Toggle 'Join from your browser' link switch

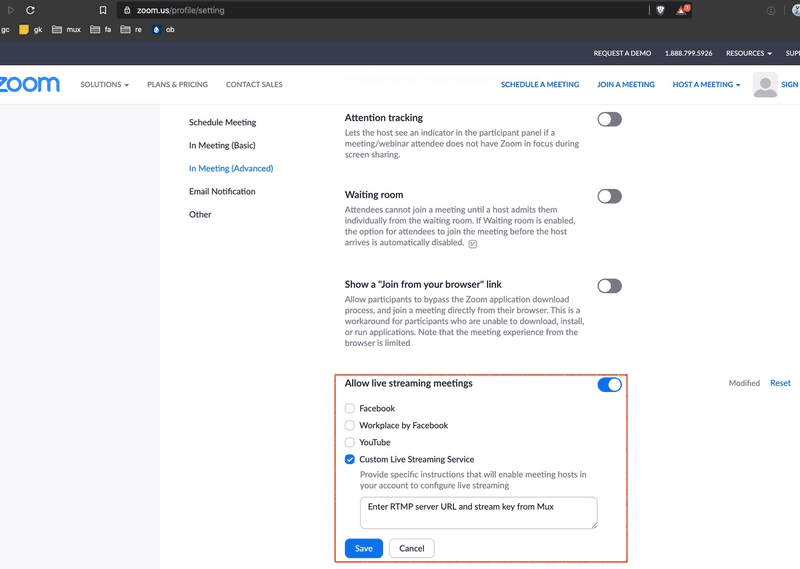coord(610,286)
